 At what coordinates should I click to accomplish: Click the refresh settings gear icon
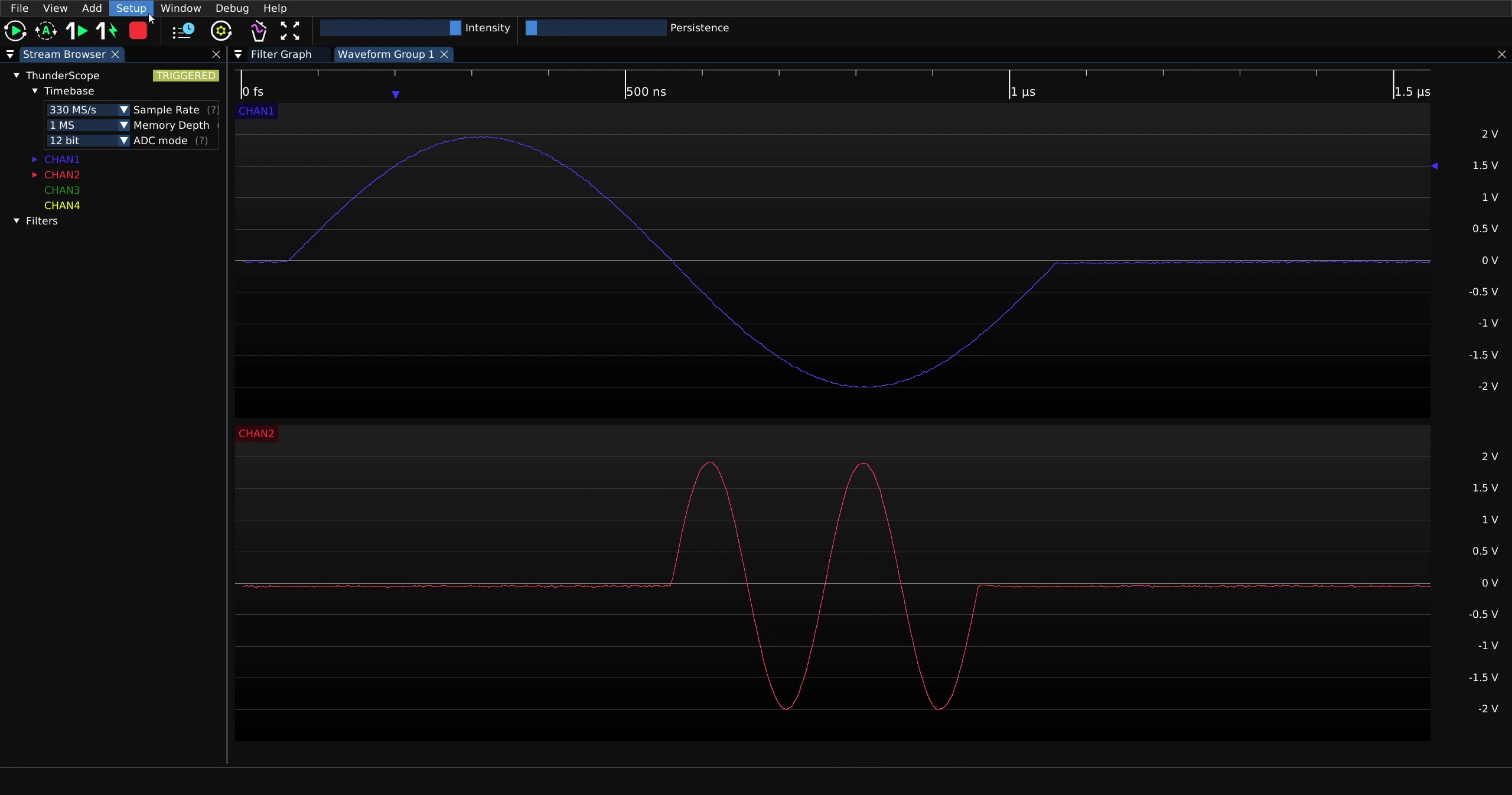click(221, 31)
